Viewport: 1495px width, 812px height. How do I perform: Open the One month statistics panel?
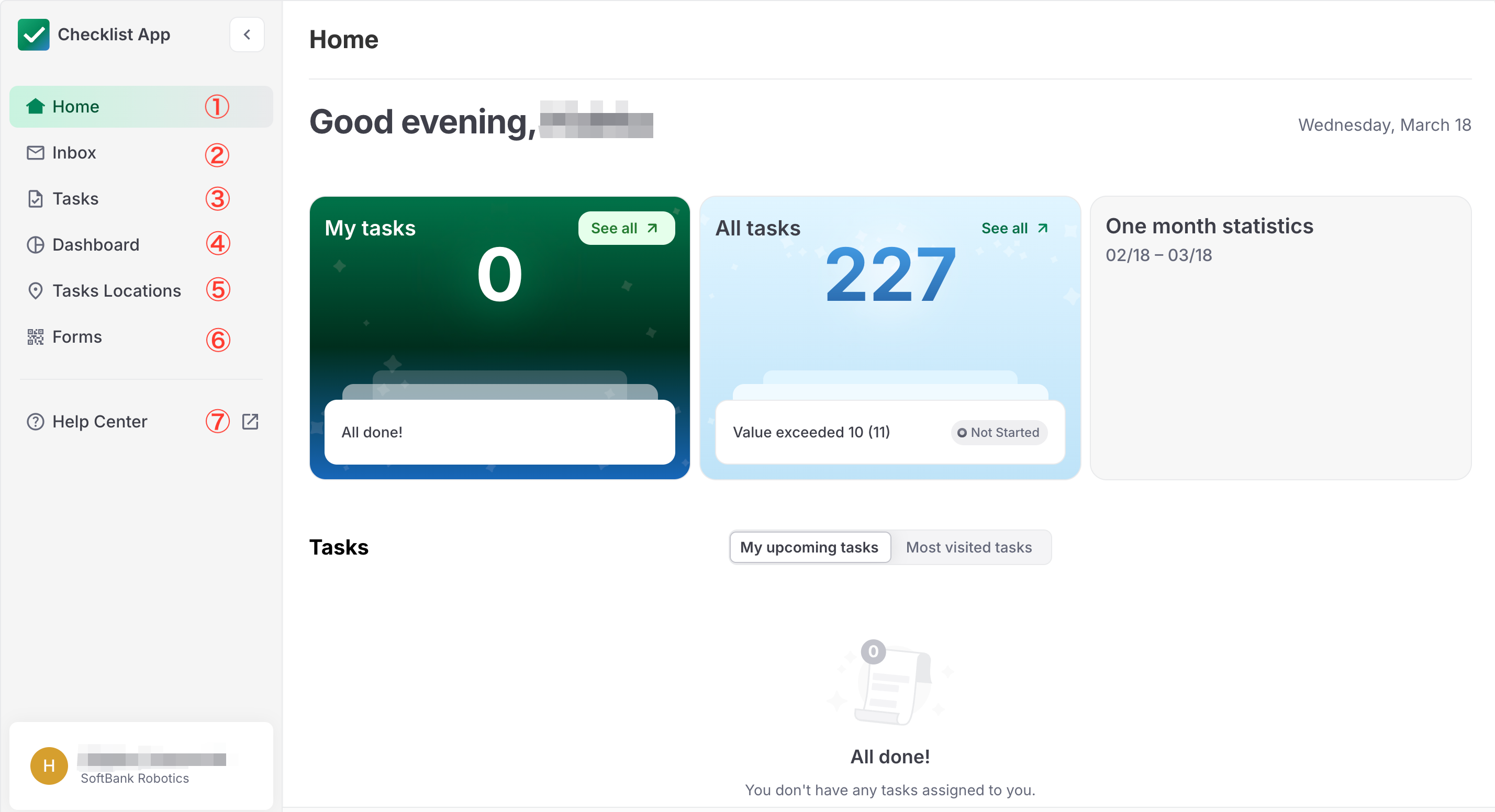pos(1280,337)
